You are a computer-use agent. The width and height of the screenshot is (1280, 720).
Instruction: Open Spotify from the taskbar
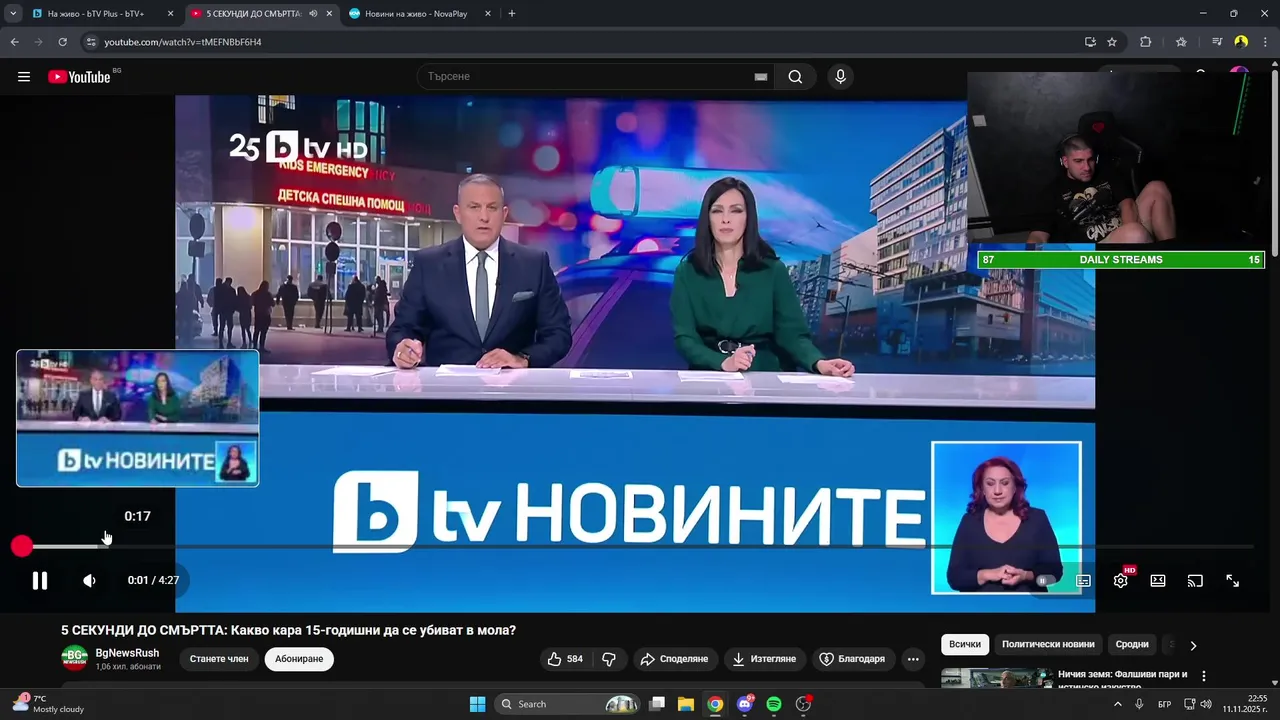point(774,704)
